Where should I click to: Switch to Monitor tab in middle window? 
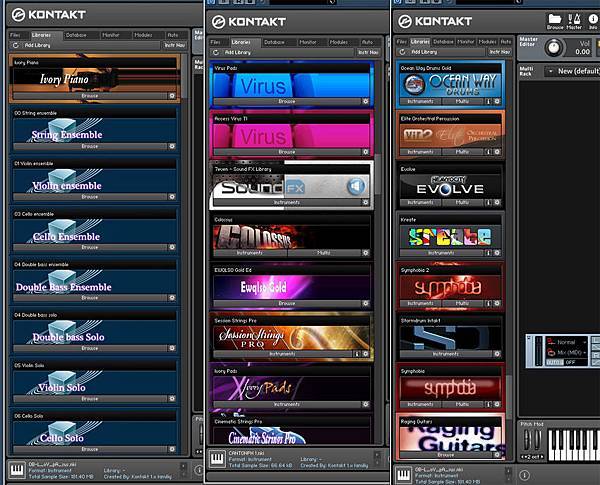click(x=308, y=42)
